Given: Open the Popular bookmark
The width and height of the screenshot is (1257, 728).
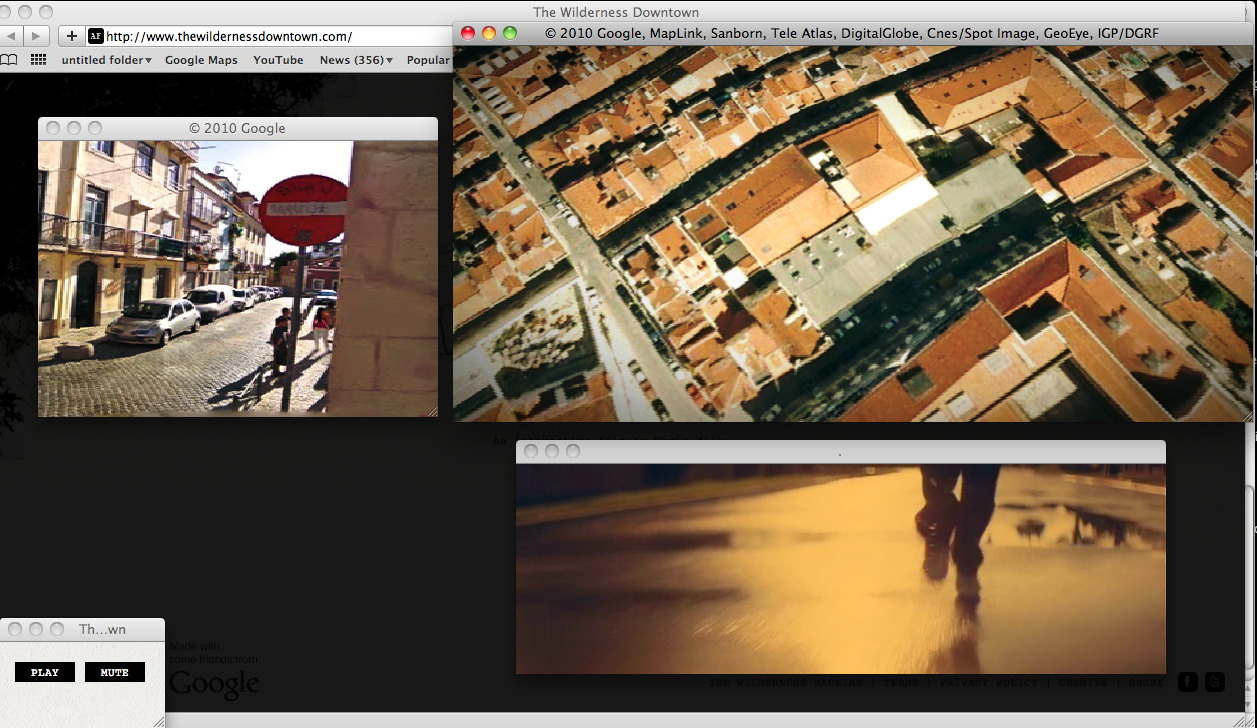Looking at the screenshot, I should click(429, 60).
